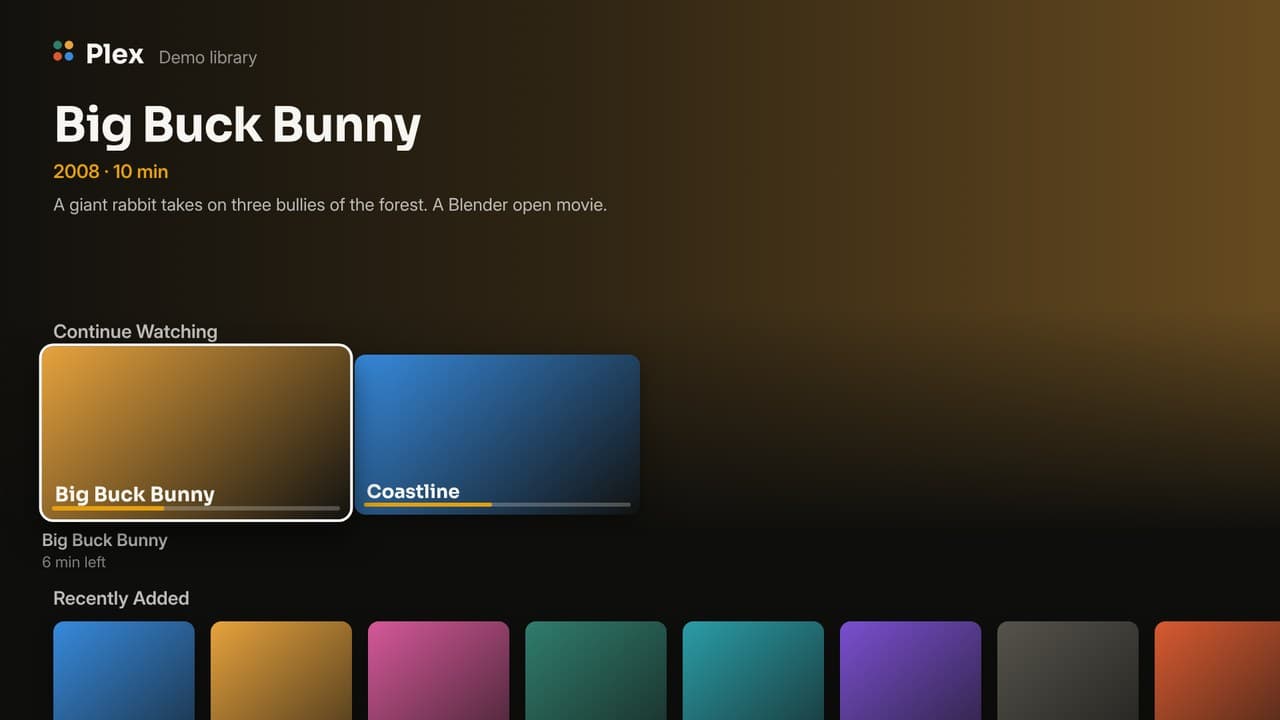Click the "A giant rabbit takes on..." description
Viewport: 1280px width, 720px height.
point(331,205)
